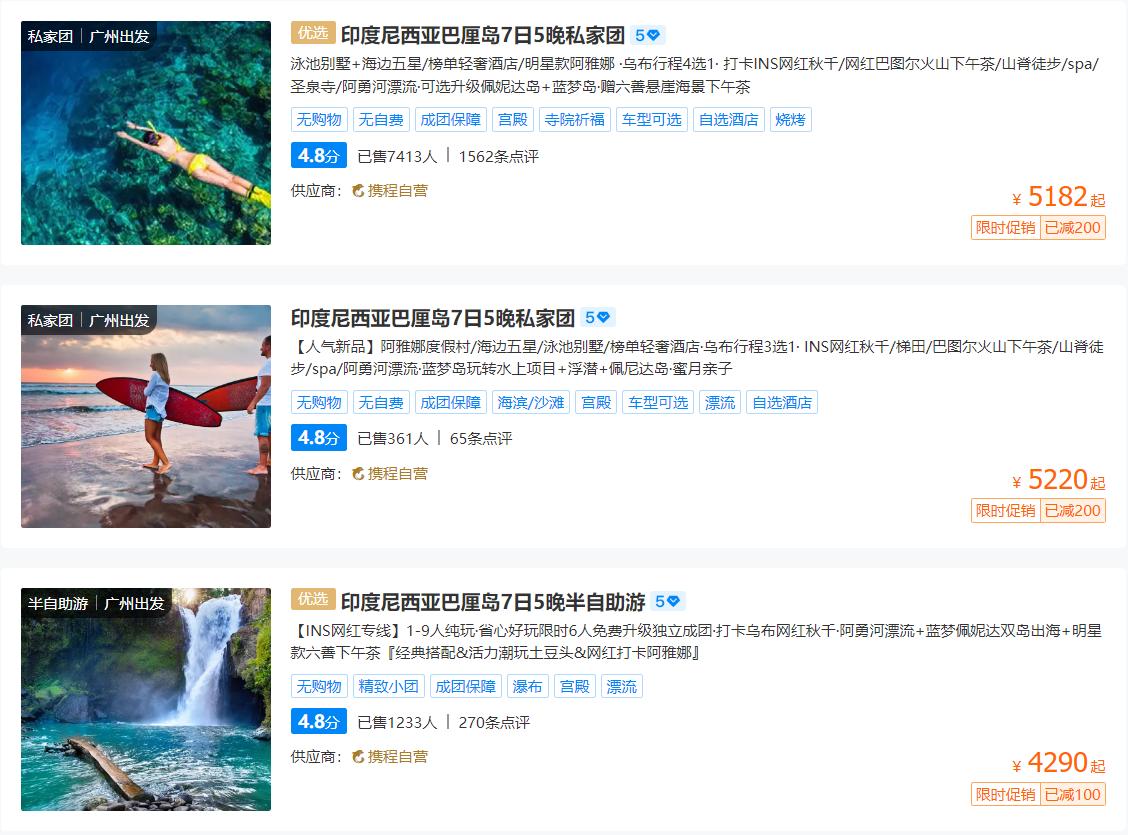Open the snorkeling photo thumbnail

click(x=146, y=133)
